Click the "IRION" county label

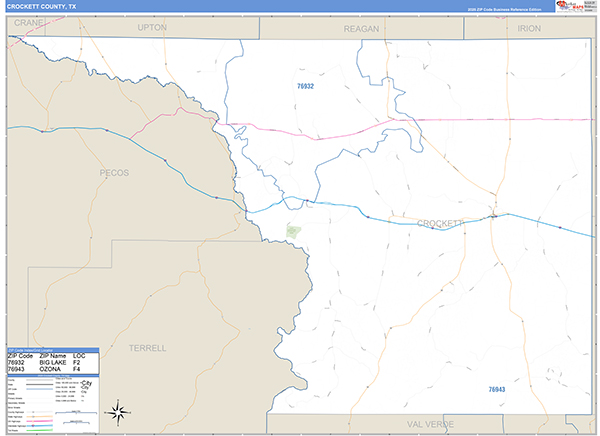(x=529, y=28)
